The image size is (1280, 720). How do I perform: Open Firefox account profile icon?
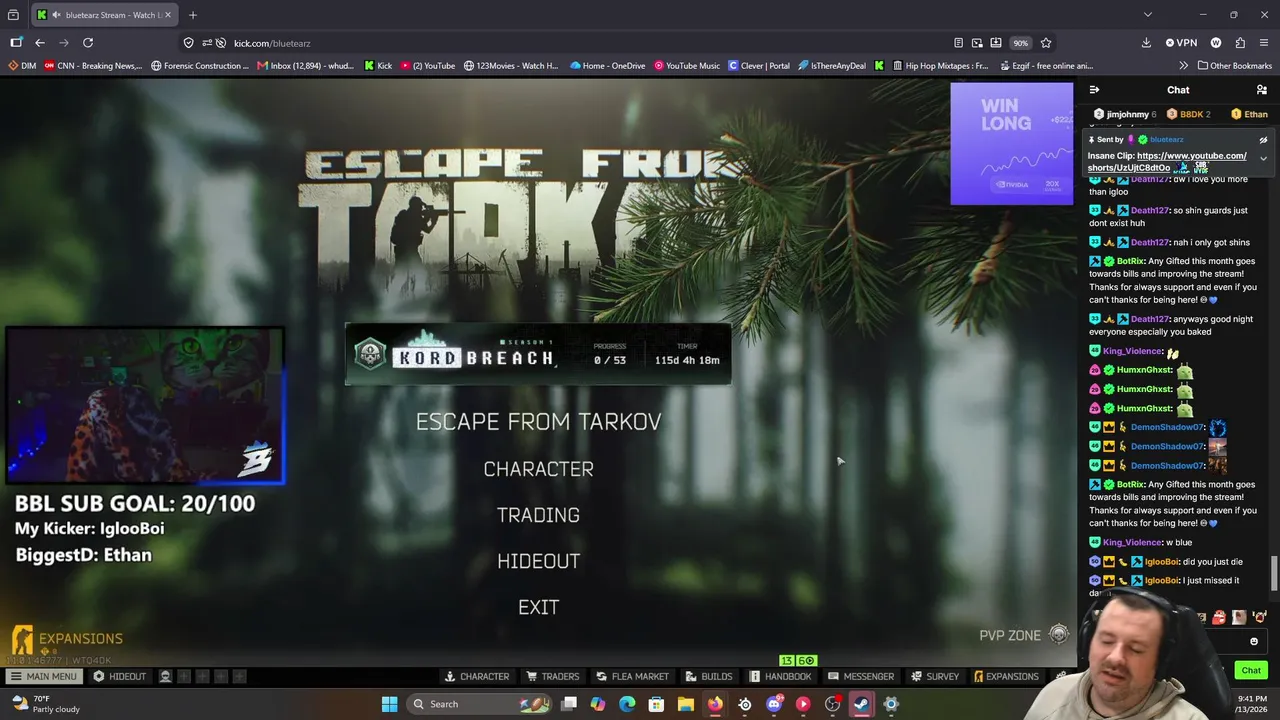pyautogui.click(x=1216, y=43)
